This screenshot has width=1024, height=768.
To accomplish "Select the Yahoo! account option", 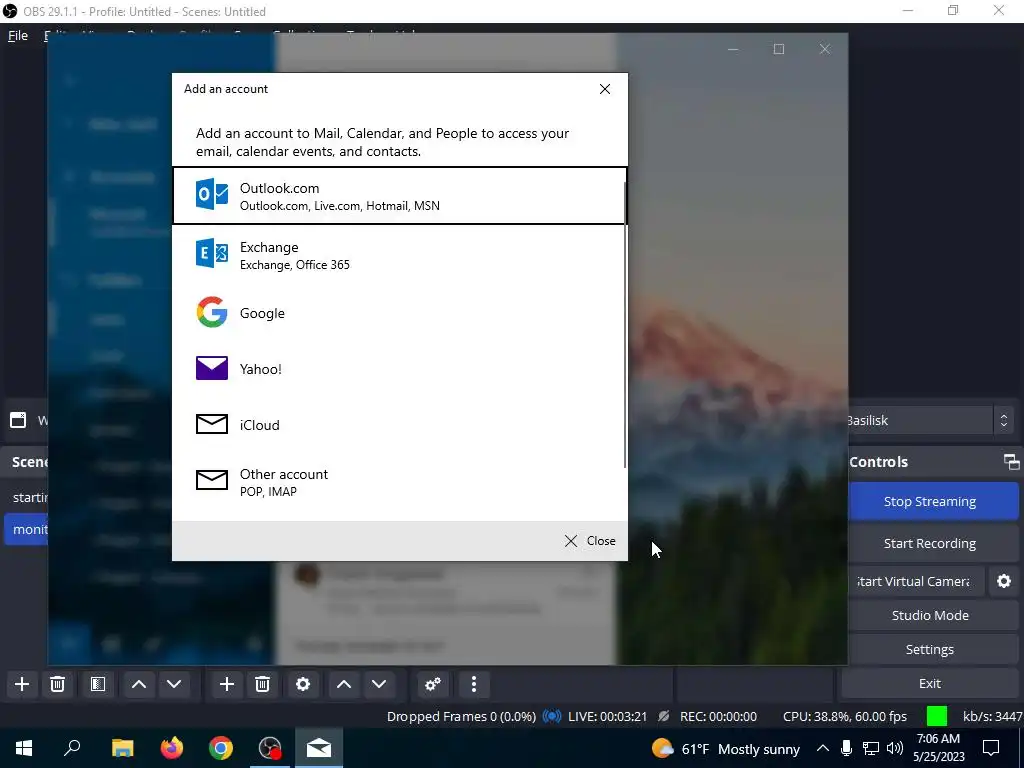I will tap(399, 369).
